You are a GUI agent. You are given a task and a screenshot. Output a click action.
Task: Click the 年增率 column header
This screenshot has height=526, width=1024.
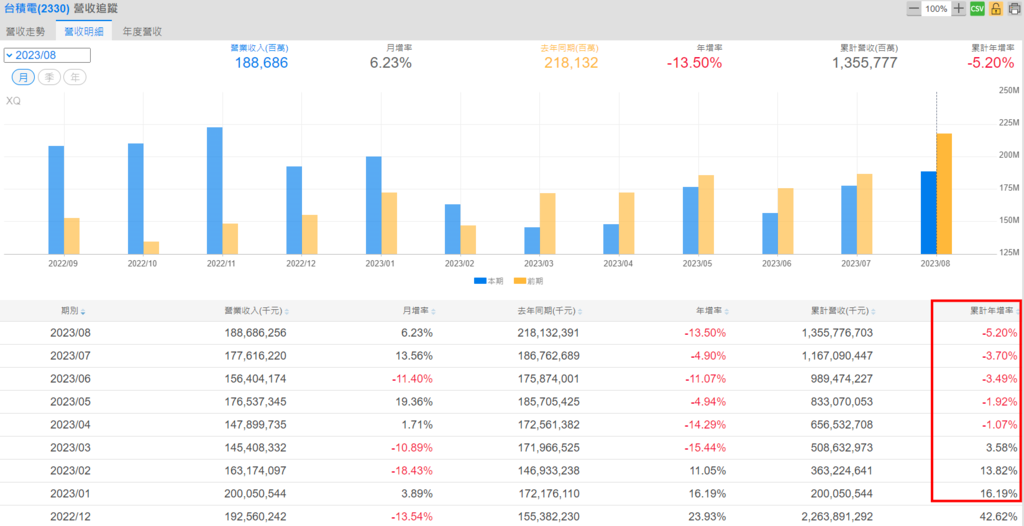(x=711, y=312)
